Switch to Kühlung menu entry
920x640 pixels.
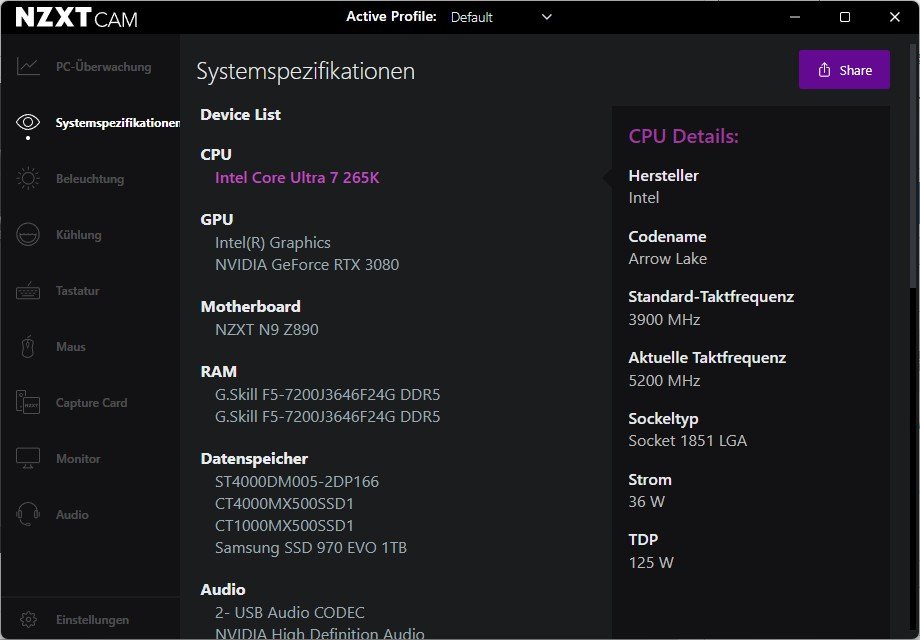(x=79, y=235)
